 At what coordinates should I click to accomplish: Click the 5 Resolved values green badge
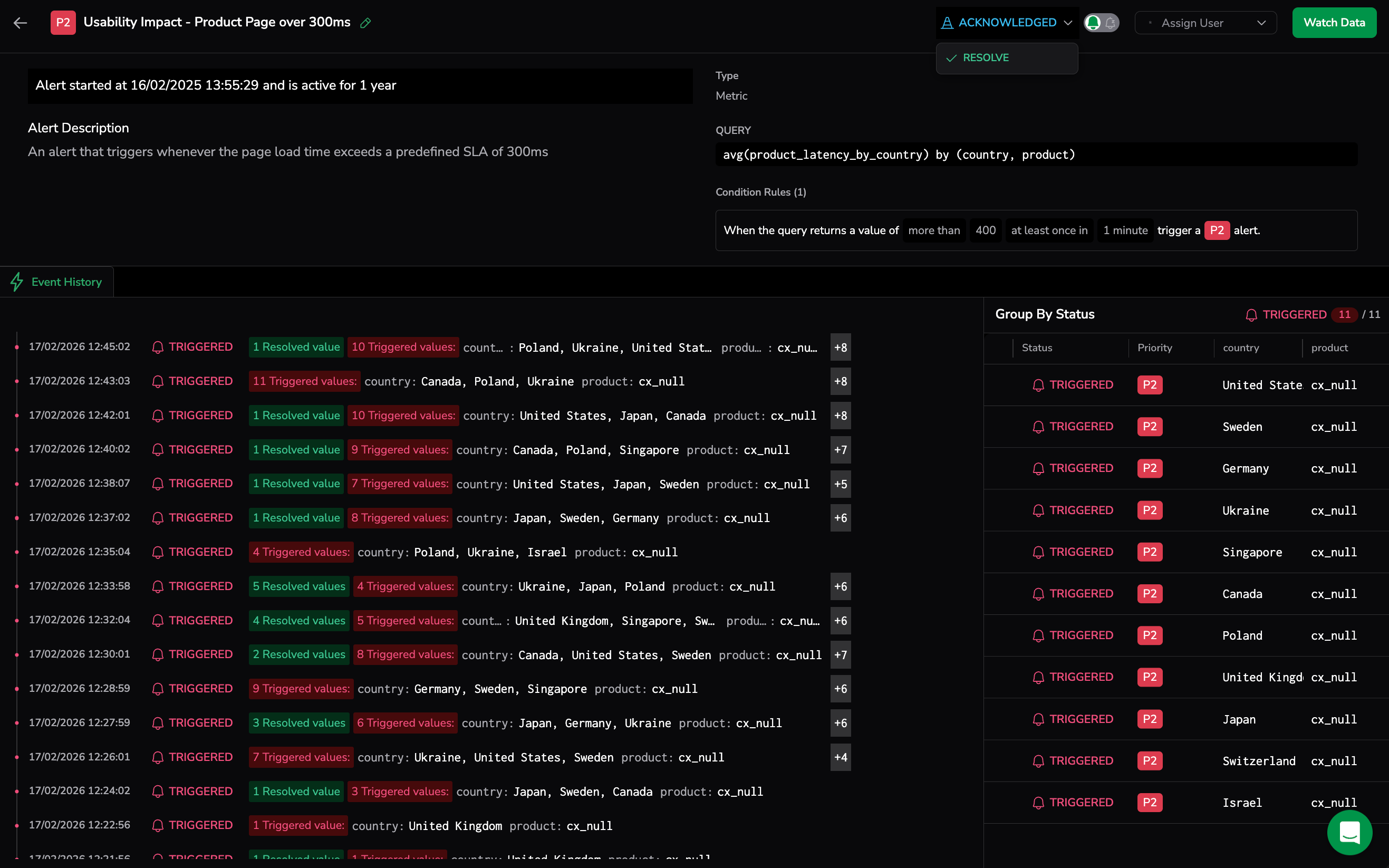(298, 587)
